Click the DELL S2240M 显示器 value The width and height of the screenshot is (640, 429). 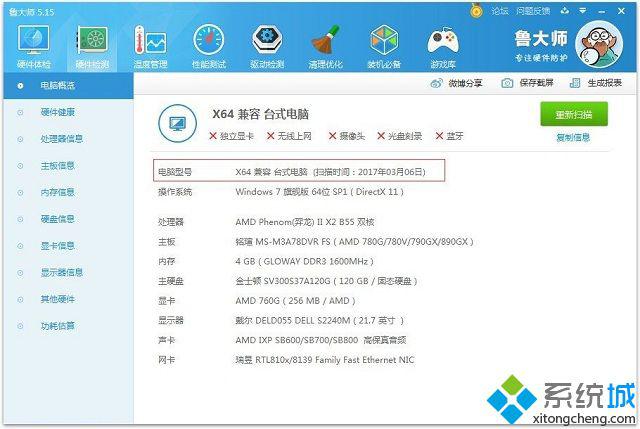coord(320,320)
